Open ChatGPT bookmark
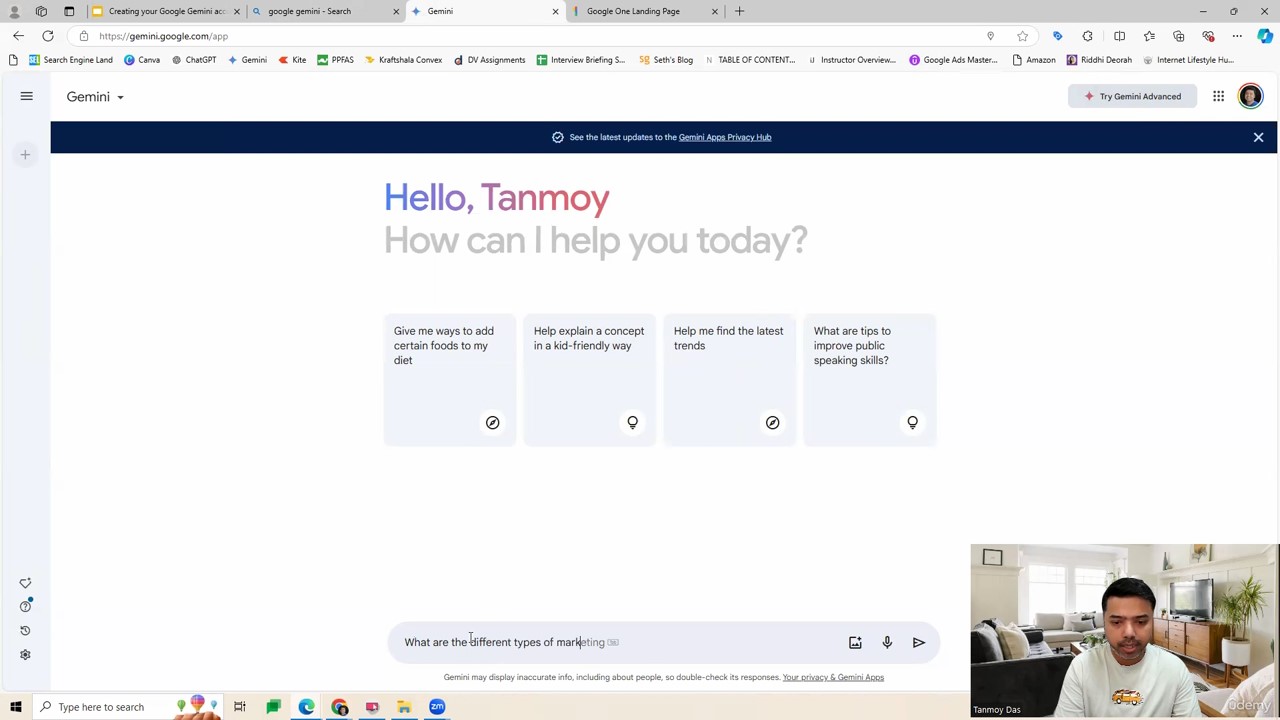This screenshot has height=720, width=1280. 194,60
